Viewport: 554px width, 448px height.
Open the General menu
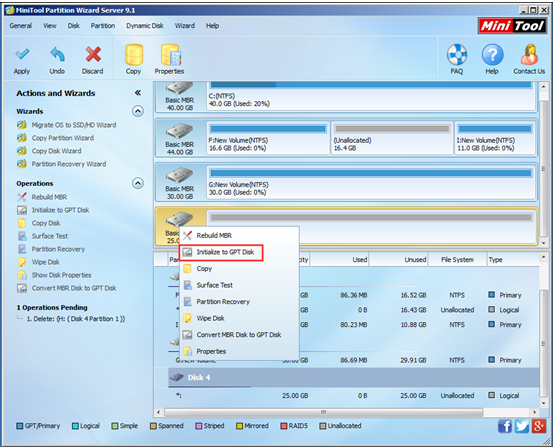pos(20,26)
